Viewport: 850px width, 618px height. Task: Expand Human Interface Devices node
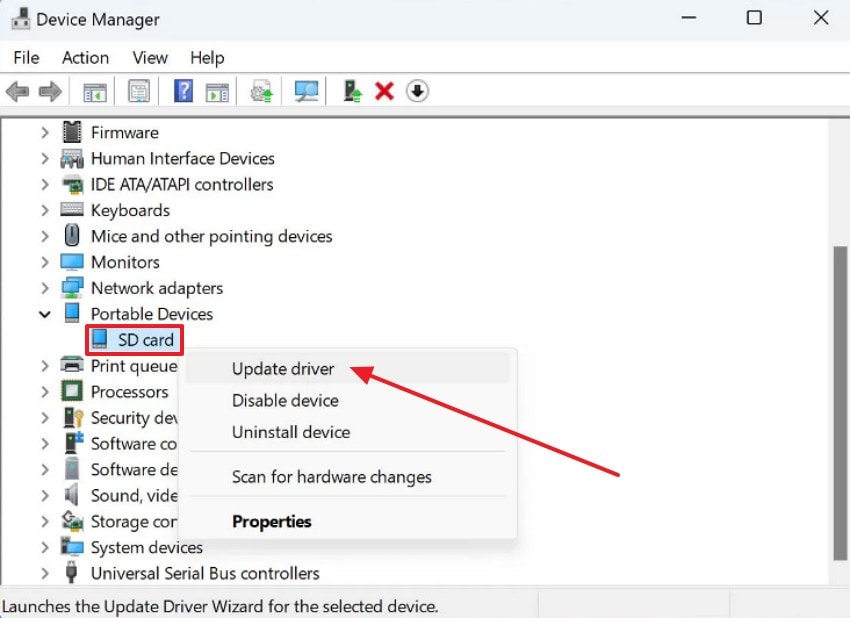pos(45,158)
